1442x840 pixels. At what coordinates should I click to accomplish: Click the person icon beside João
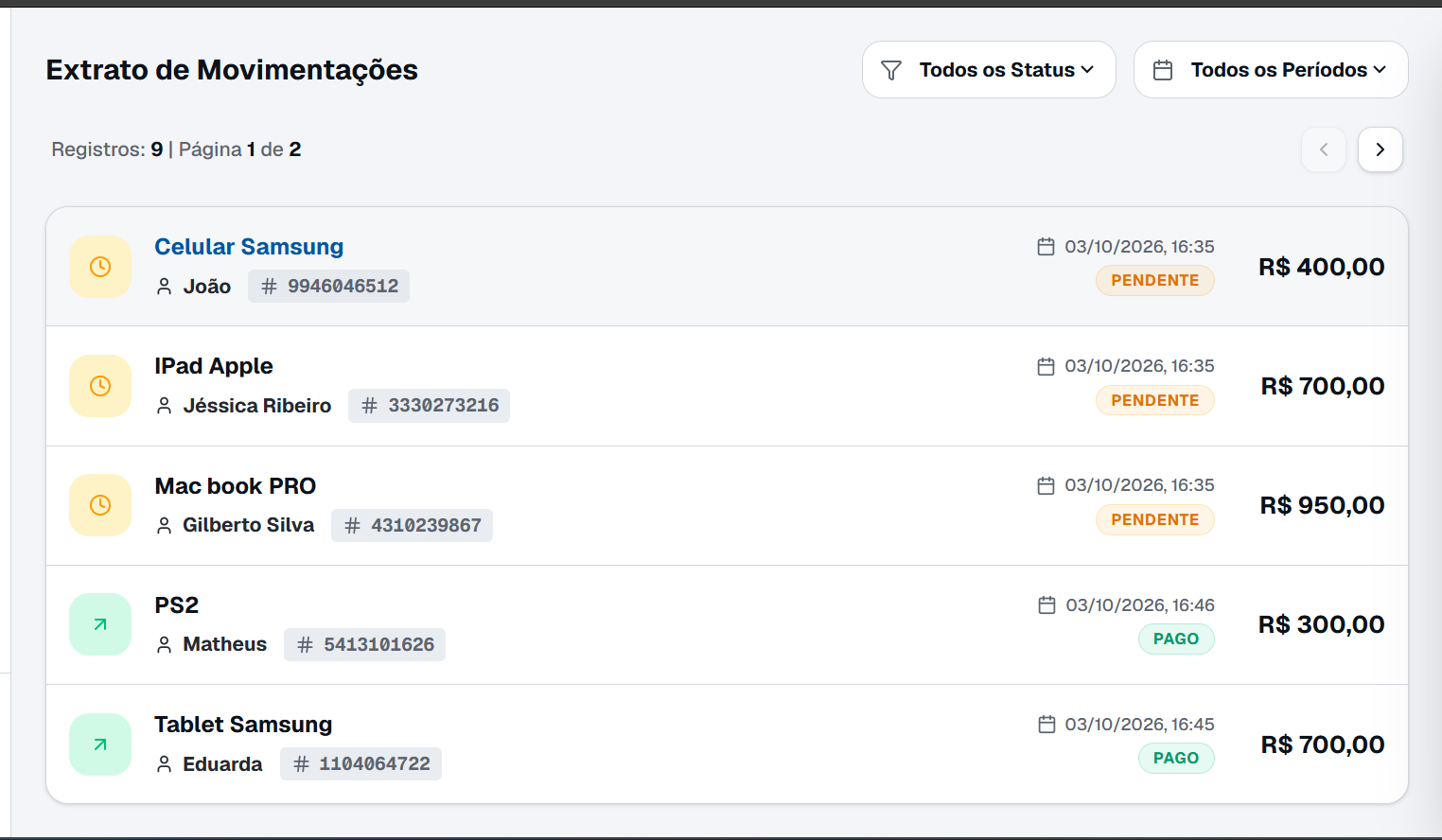165,287
